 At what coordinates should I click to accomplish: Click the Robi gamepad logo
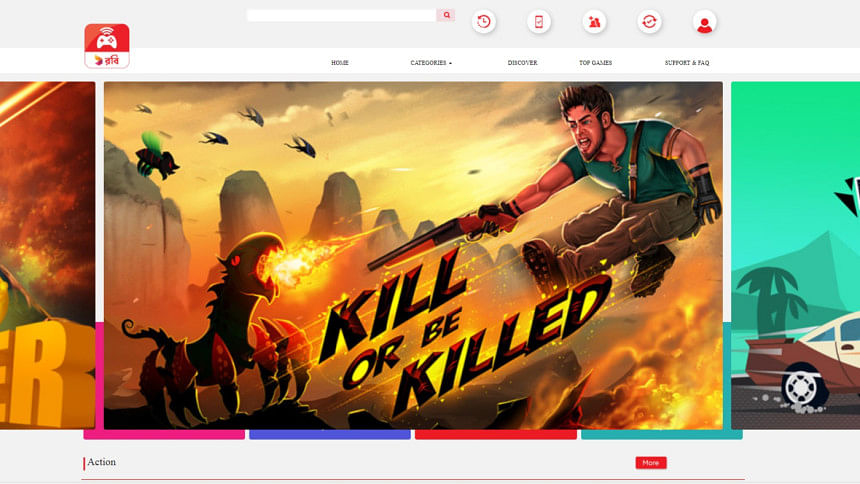coord(107,46)
